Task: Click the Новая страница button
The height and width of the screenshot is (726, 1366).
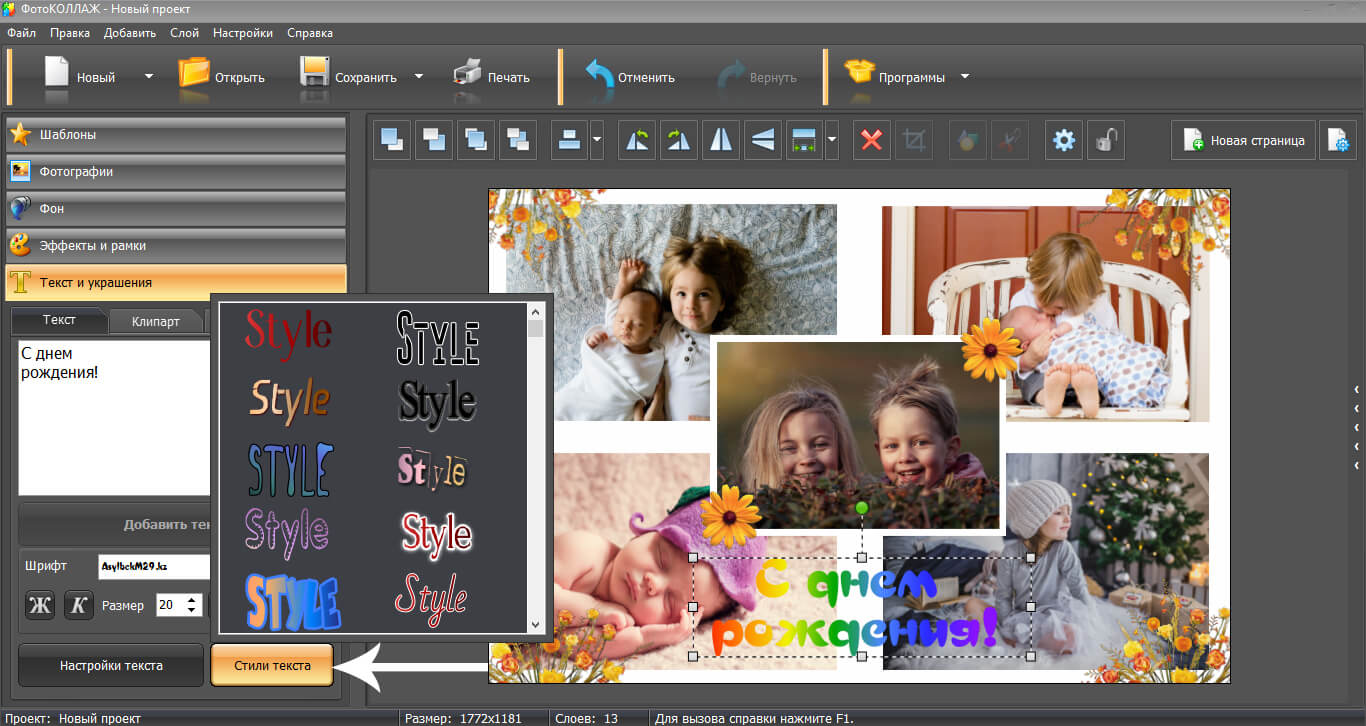Action: tap(1243, 140)
